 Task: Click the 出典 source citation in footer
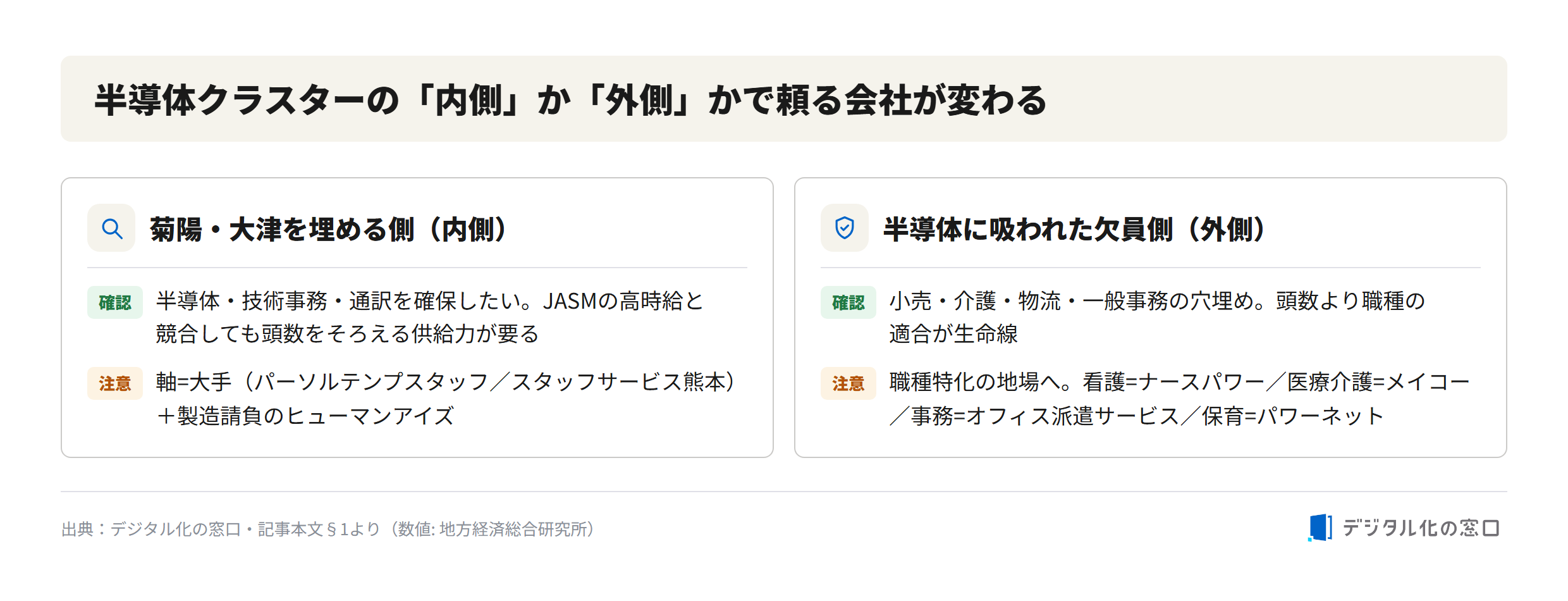328,529
